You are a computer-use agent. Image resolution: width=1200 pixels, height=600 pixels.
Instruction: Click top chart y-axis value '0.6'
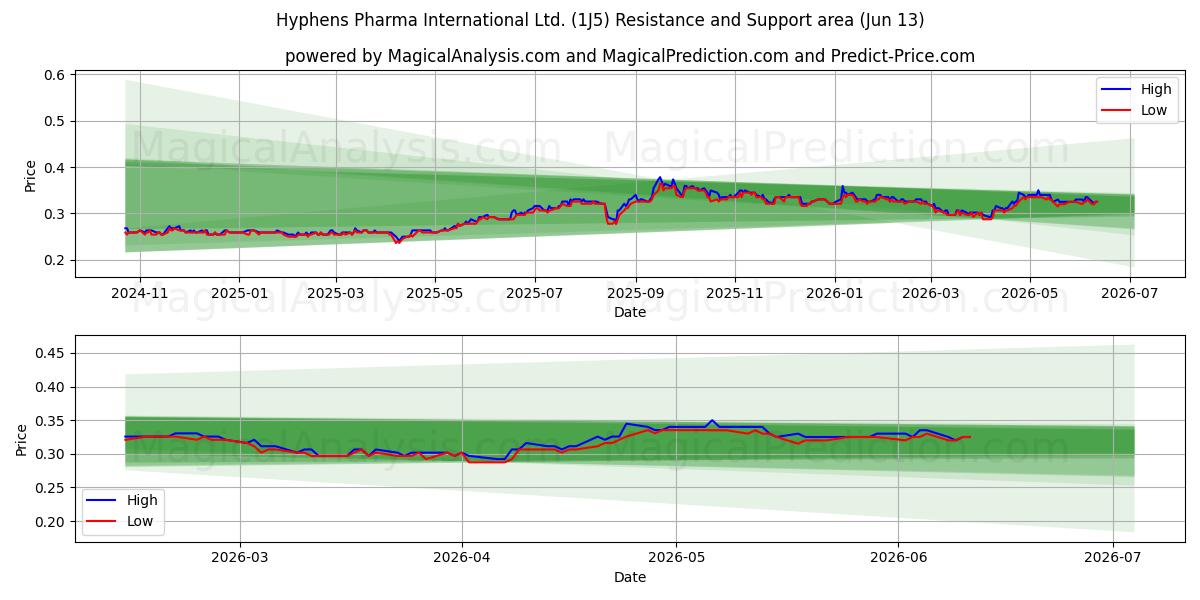tap(55, 75)
